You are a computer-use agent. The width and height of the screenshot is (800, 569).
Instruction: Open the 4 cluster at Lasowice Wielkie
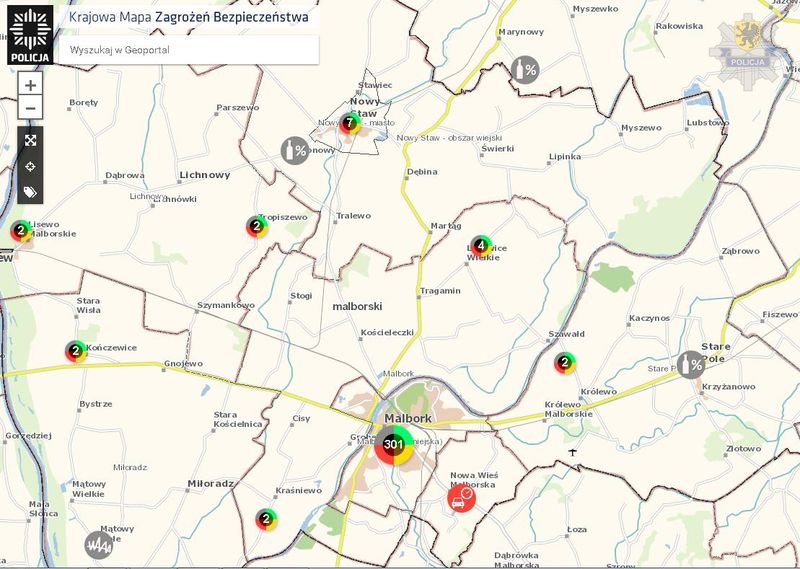[x=481, y=244]
